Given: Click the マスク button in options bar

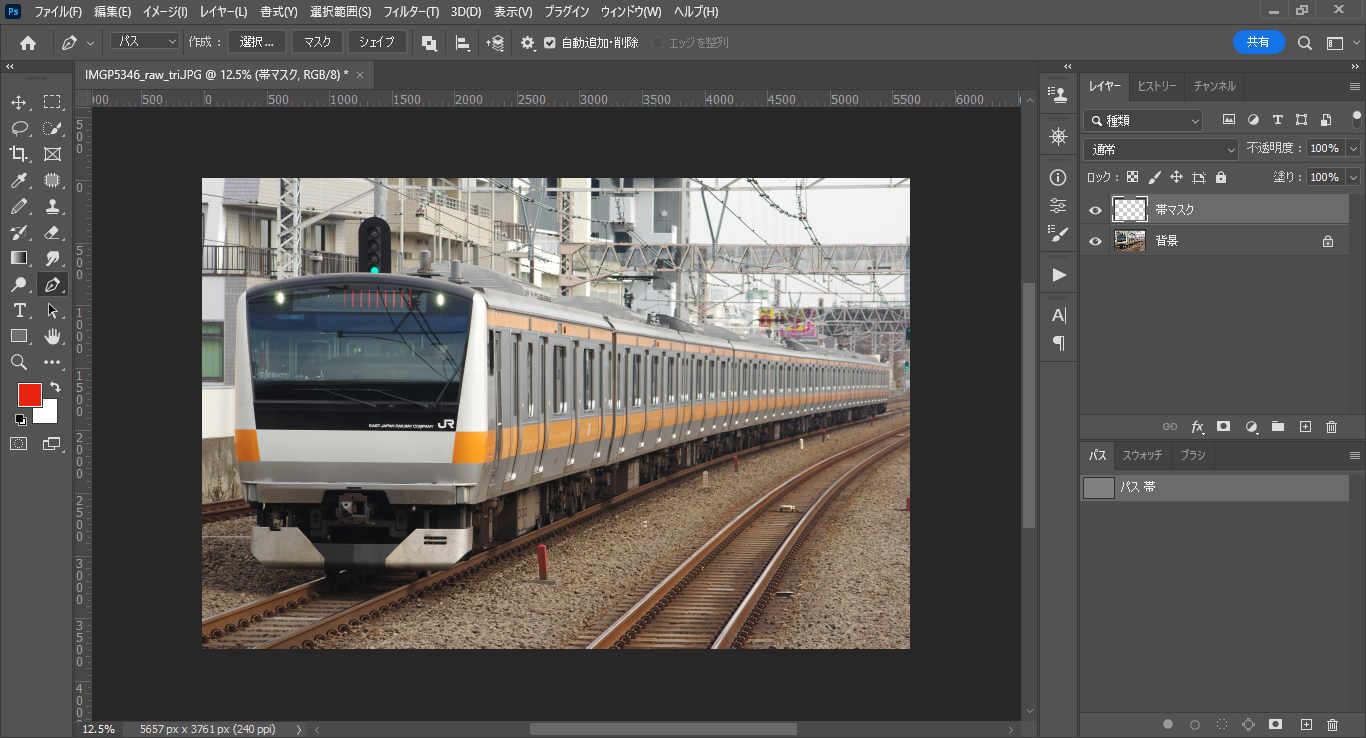Looking at the screenshot, I should 317,42.
